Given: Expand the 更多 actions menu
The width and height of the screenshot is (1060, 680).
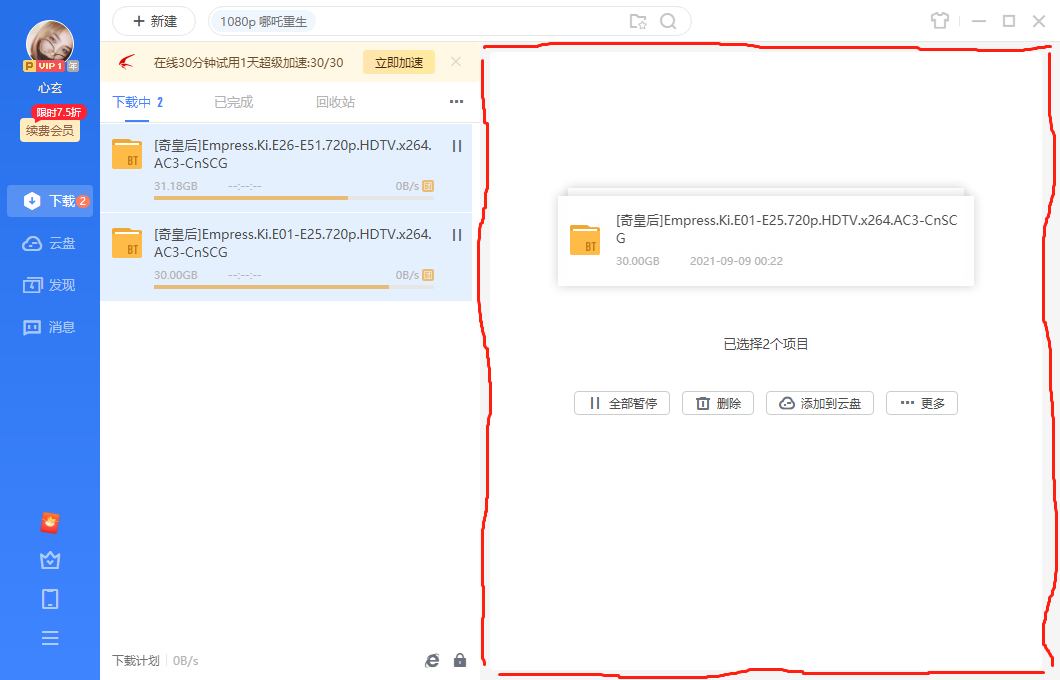Looking at the screenshot, I should tap(921, 403).
